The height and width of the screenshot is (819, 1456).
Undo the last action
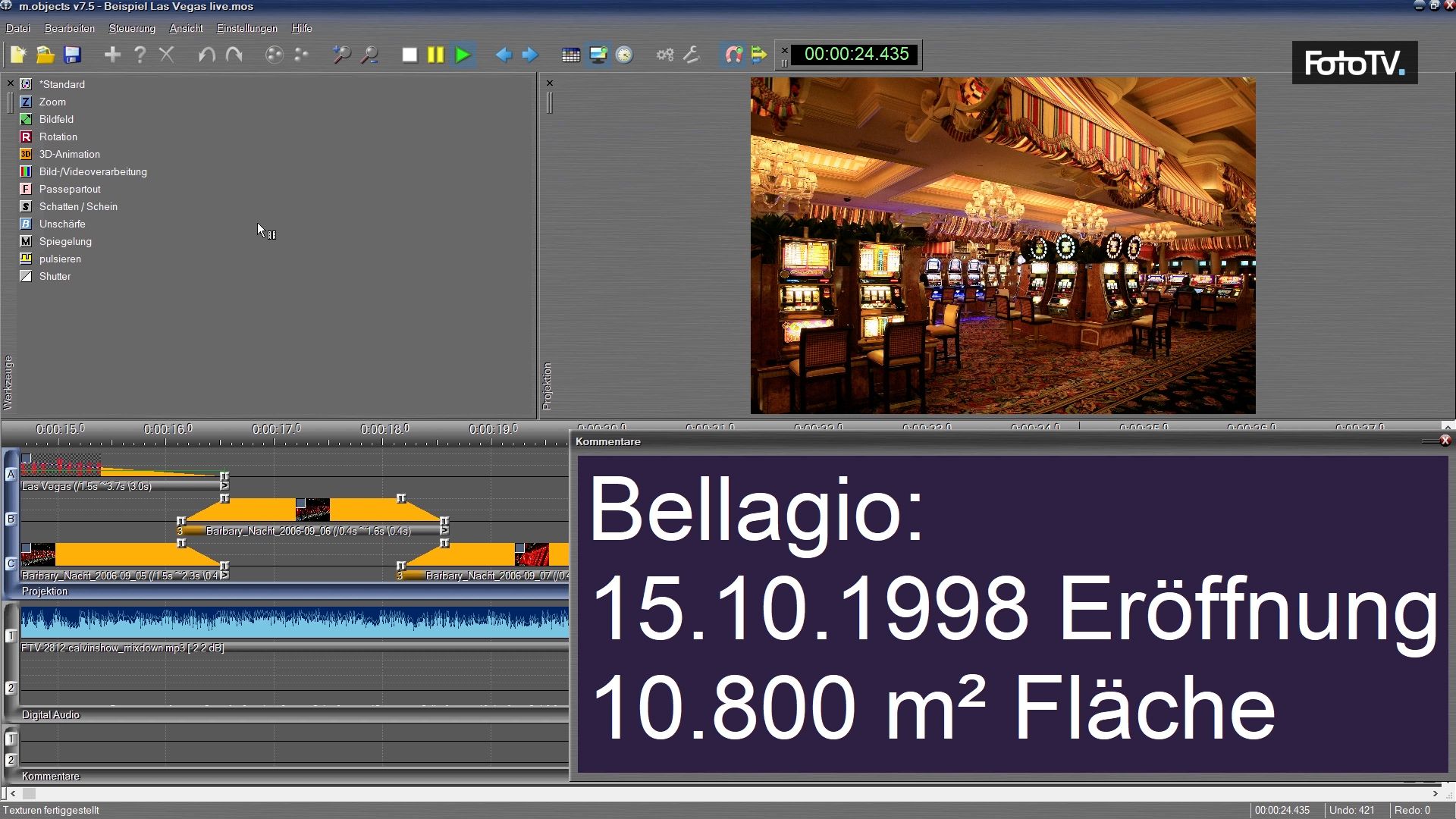point(206,55)
